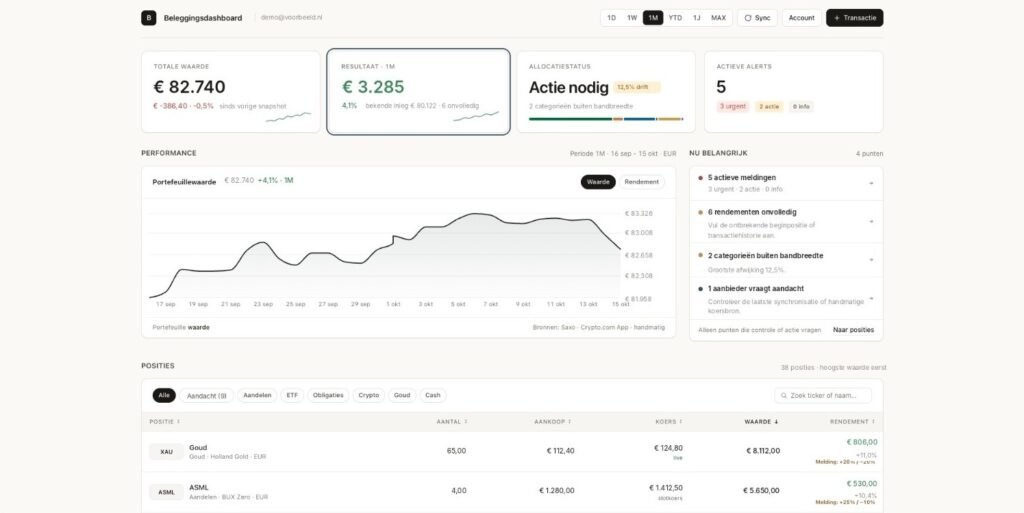This screenshot has height=513, width=1024.
Task: Select the MAX period
Action: [718, 18]
